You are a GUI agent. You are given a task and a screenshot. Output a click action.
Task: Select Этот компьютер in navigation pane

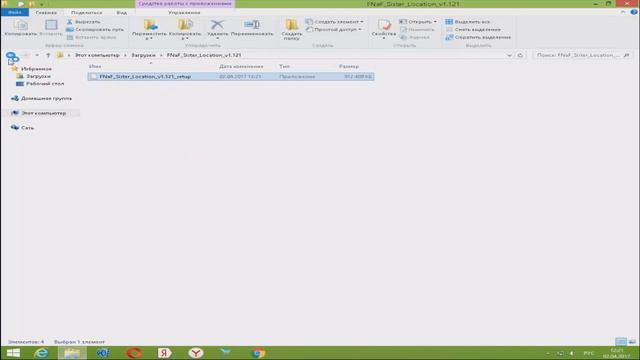tap(39, 113)
